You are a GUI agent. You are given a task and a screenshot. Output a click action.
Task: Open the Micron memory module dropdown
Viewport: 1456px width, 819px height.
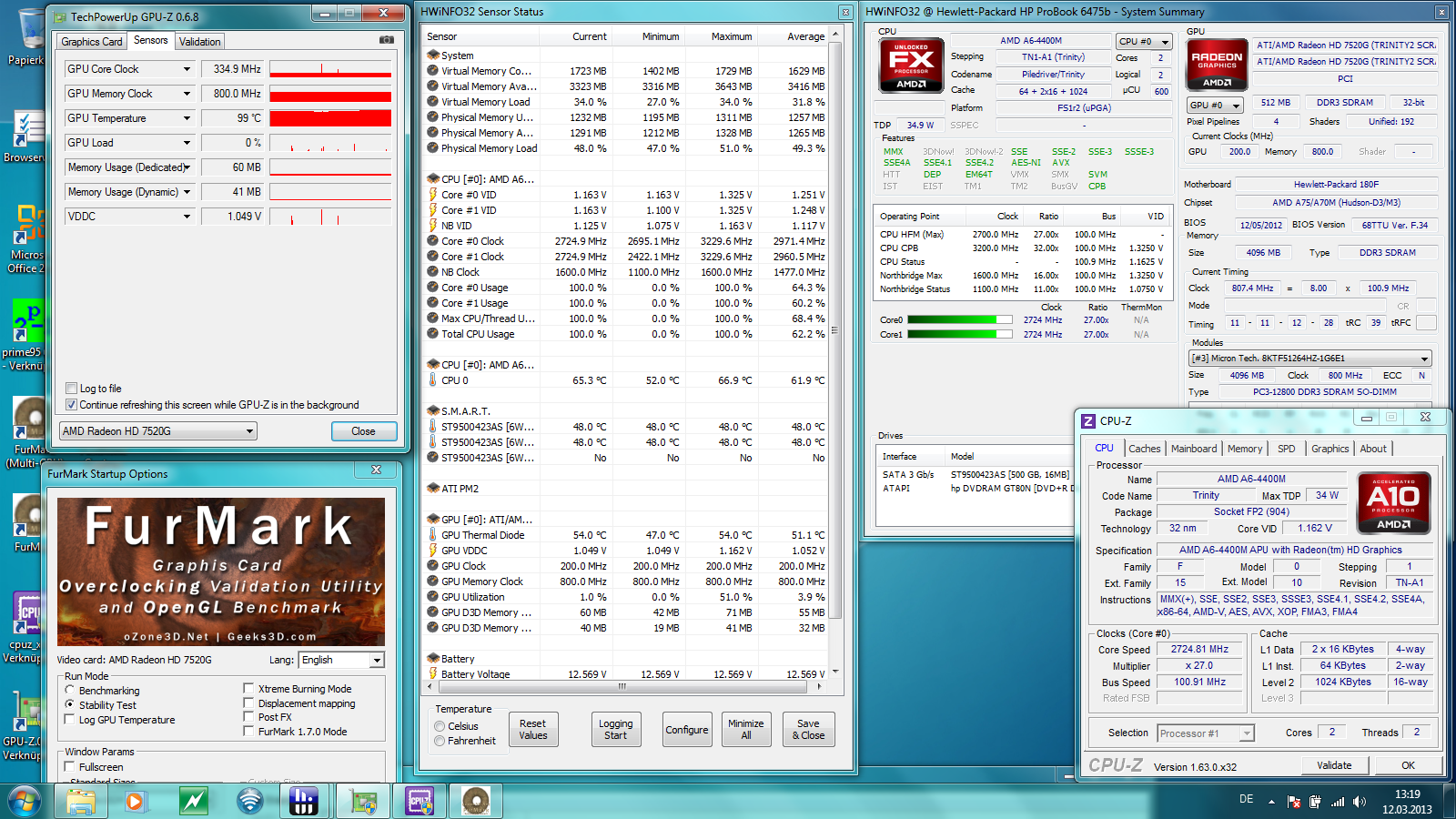point(1309,359)
